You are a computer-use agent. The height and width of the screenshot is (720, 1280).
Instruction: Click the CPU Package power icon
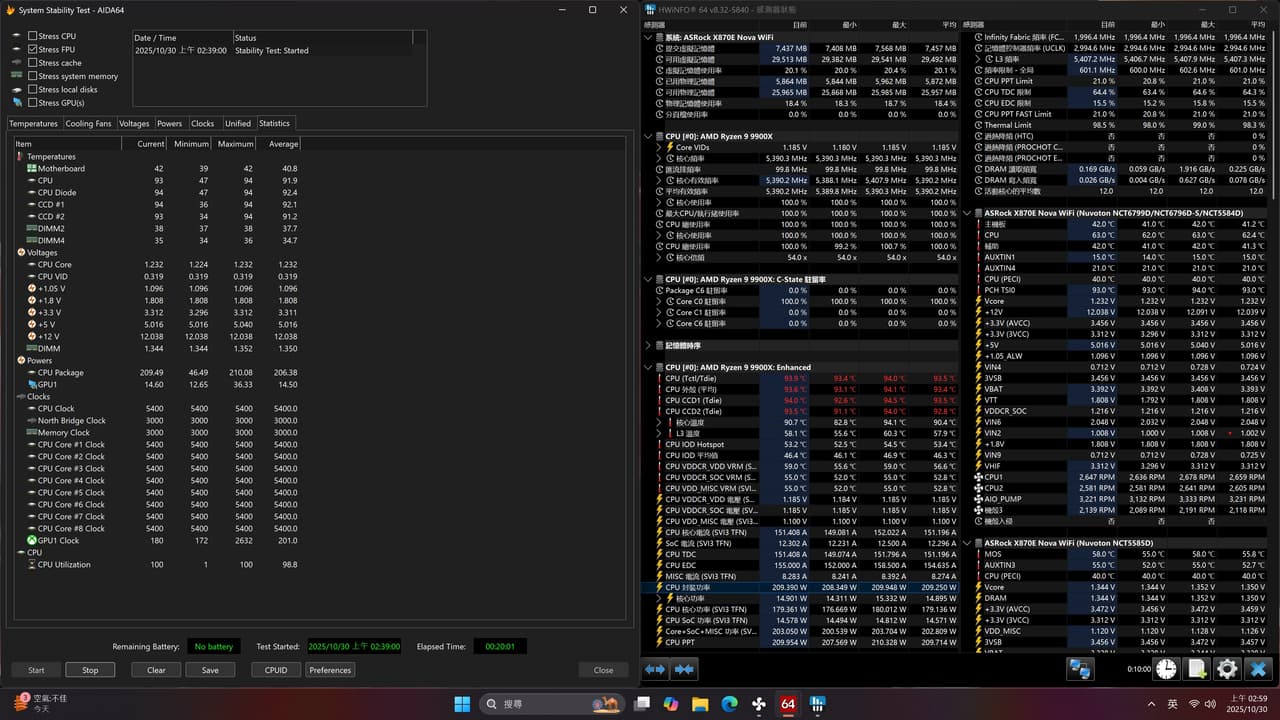(31, 373)
